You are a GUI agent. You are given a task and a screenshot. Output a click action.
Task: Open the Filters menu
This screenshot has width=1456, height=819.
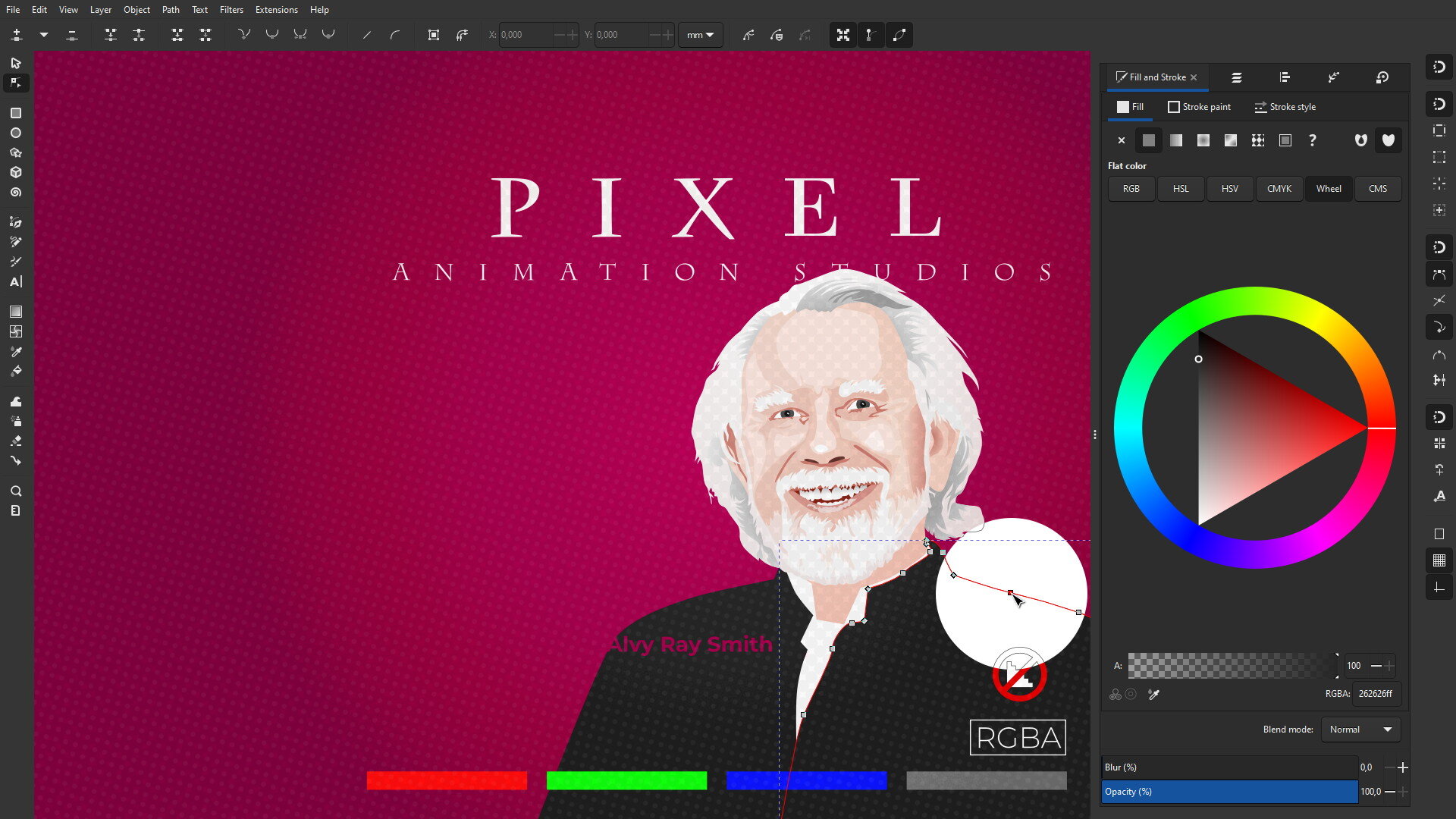pyautogui.click(x=231, y=10)
